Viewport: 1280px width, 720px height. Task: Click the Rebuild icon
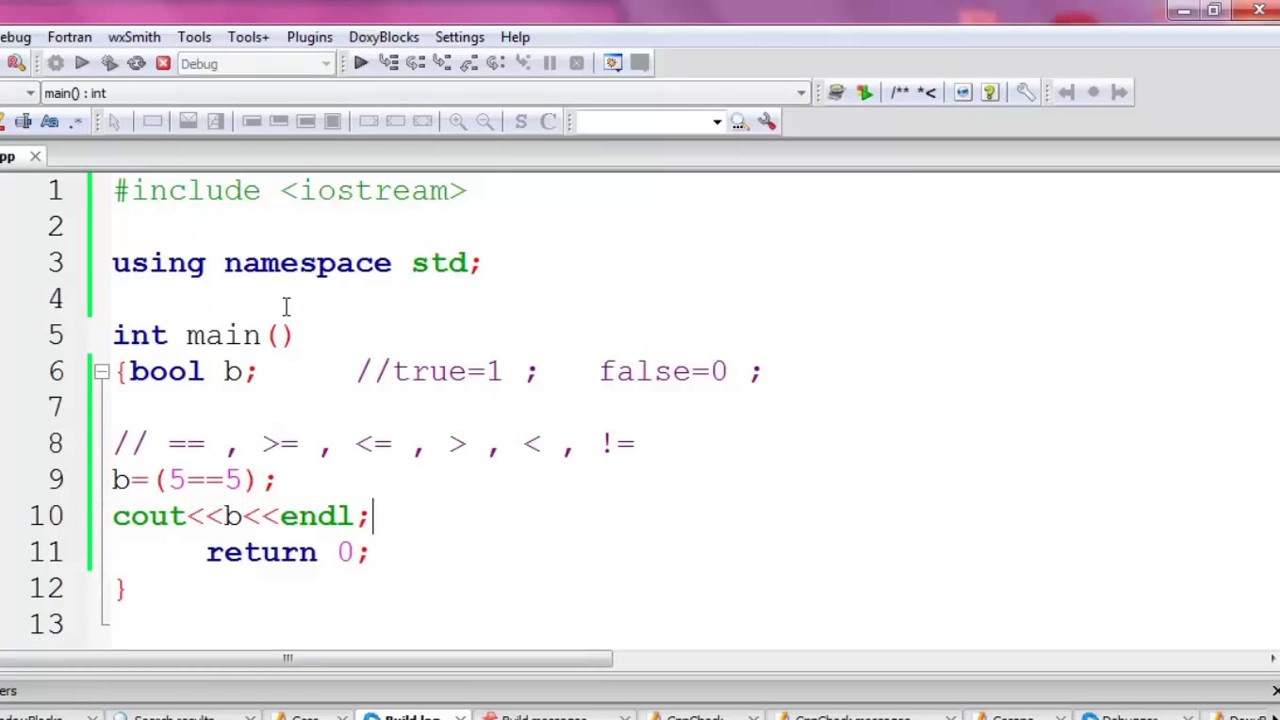click(x=136, y=63)
